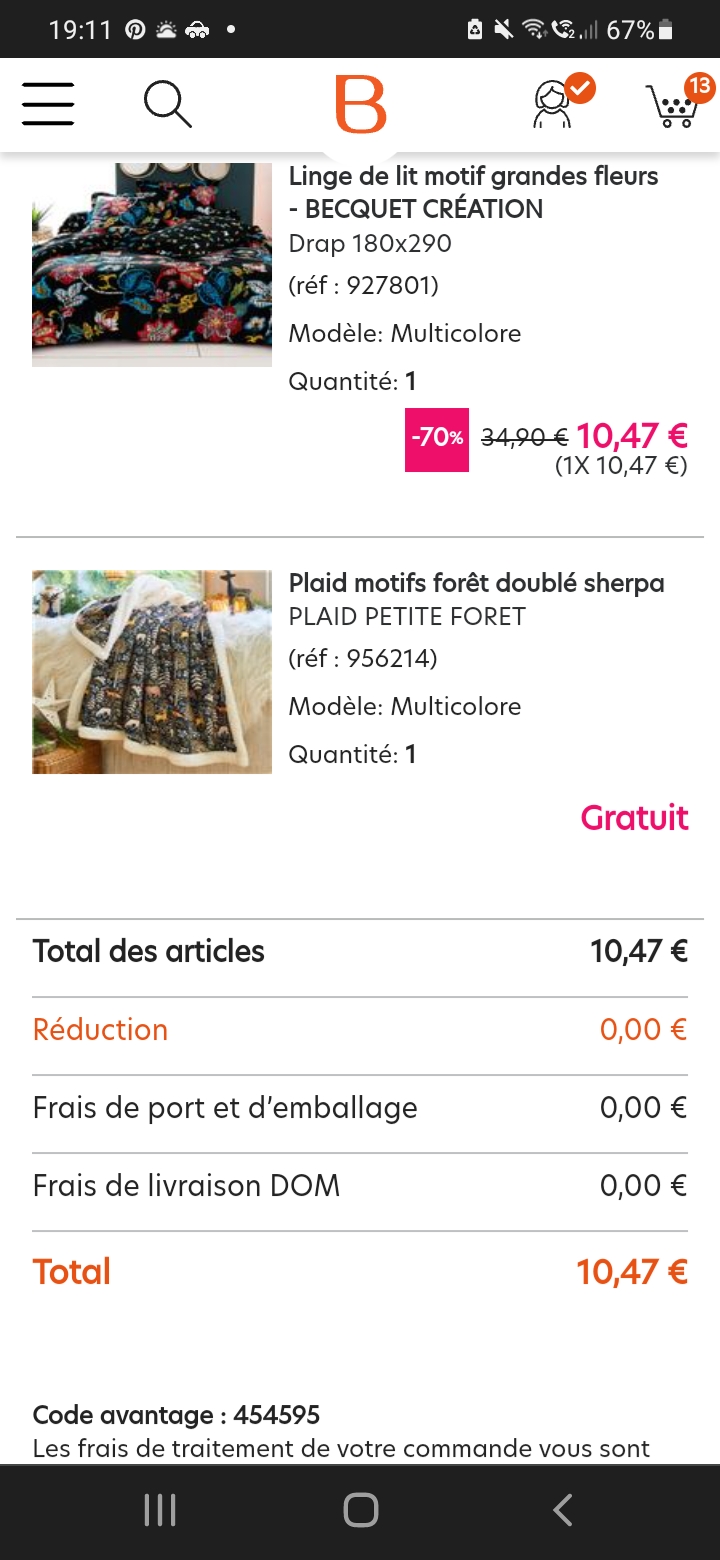
Task: Tap the orange Total row label
Action: [72, 1272]
